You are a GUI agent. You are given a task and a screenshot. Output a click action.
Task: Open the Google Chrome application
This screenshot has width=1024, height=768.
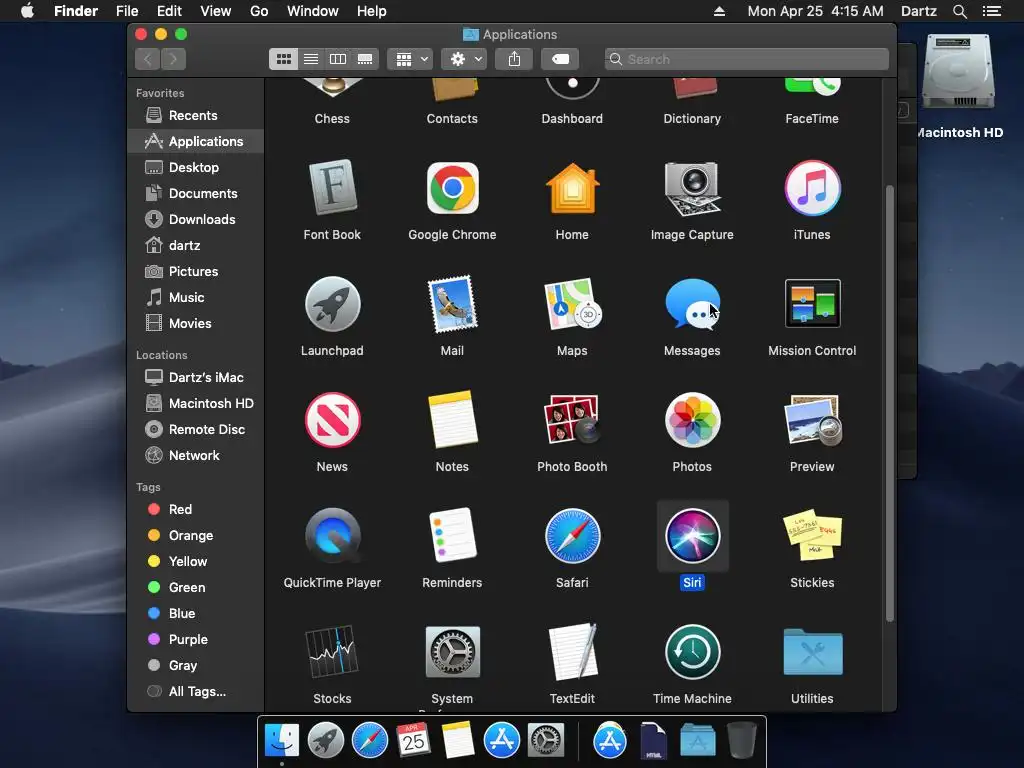452,189
